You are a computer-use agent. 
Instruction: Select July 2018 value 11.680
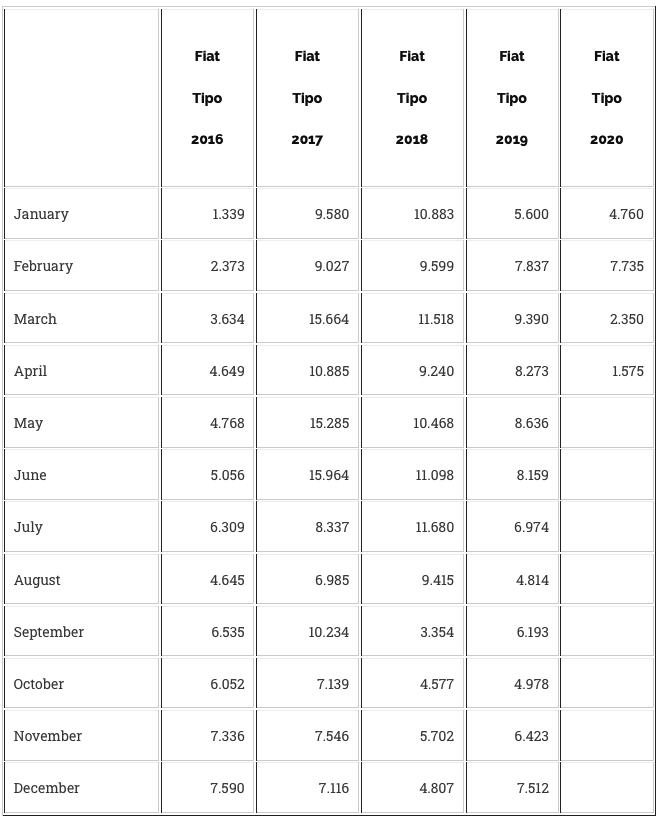click(434, 527)
